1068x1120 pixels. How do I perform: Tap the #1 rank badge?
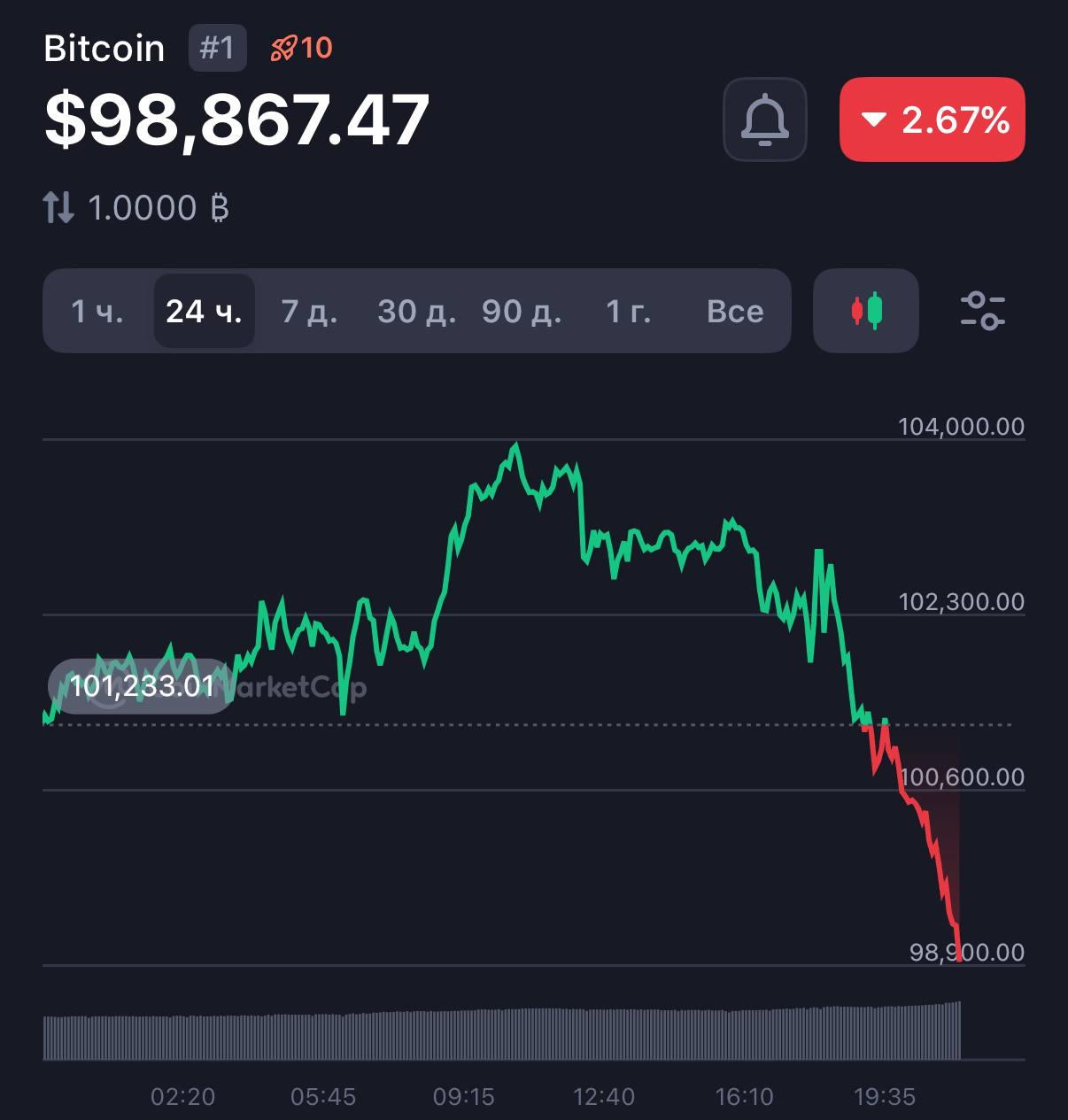pos(217,48)
